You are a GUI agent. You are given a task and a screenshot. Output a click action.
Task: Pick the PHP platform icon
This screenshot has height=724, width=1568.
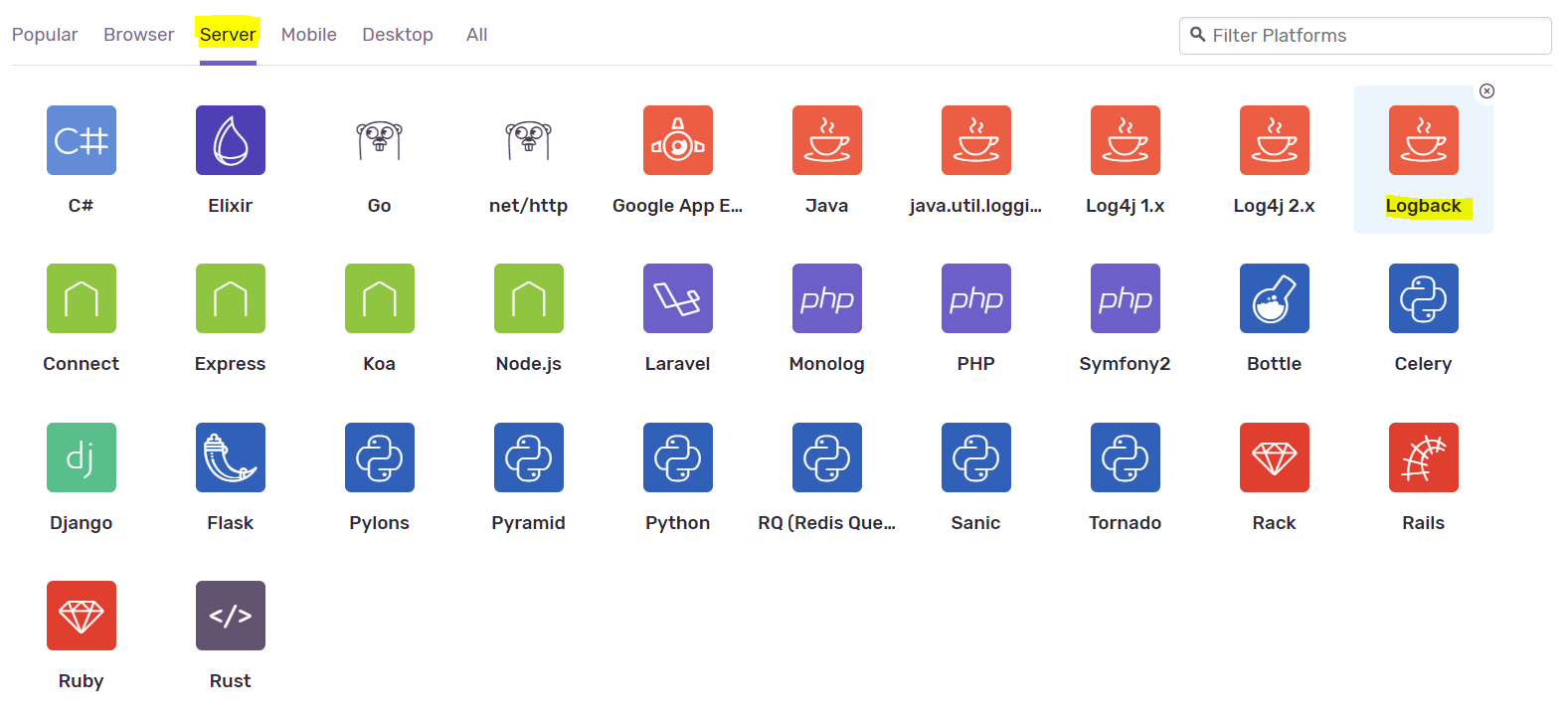976,298
